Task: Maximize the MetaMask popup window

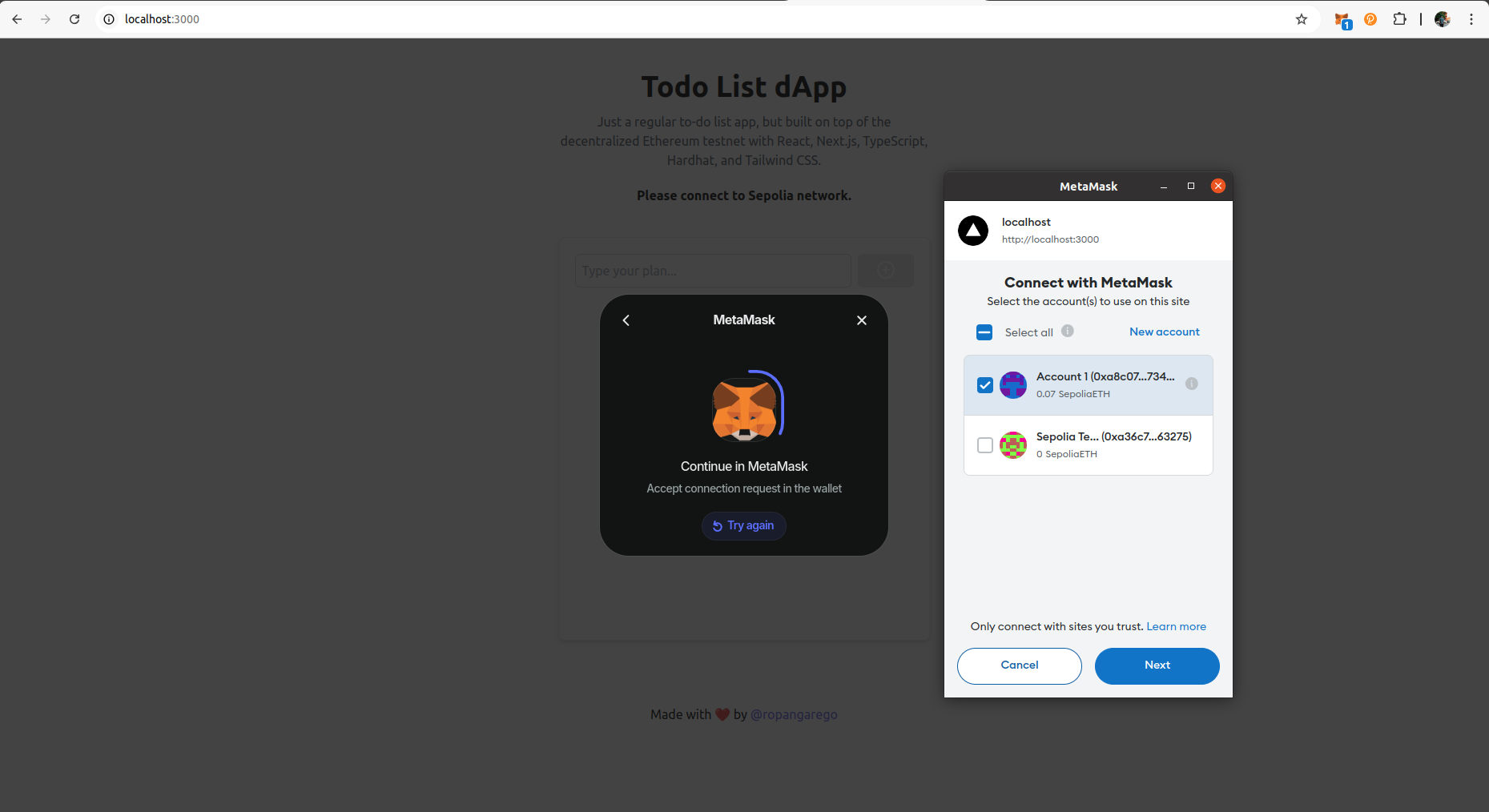Action: tap(1191, 186)
